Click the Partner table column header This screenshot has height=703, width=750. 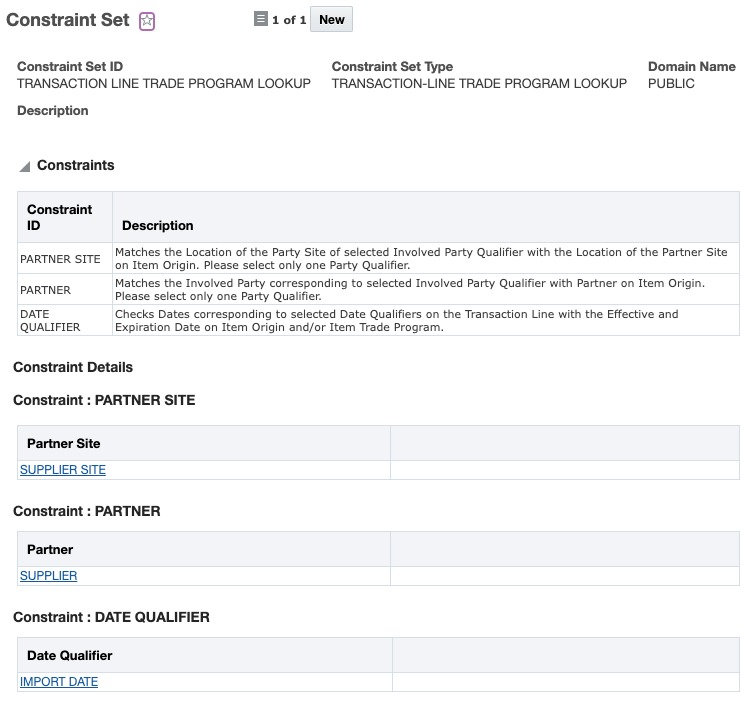point(50,549)
